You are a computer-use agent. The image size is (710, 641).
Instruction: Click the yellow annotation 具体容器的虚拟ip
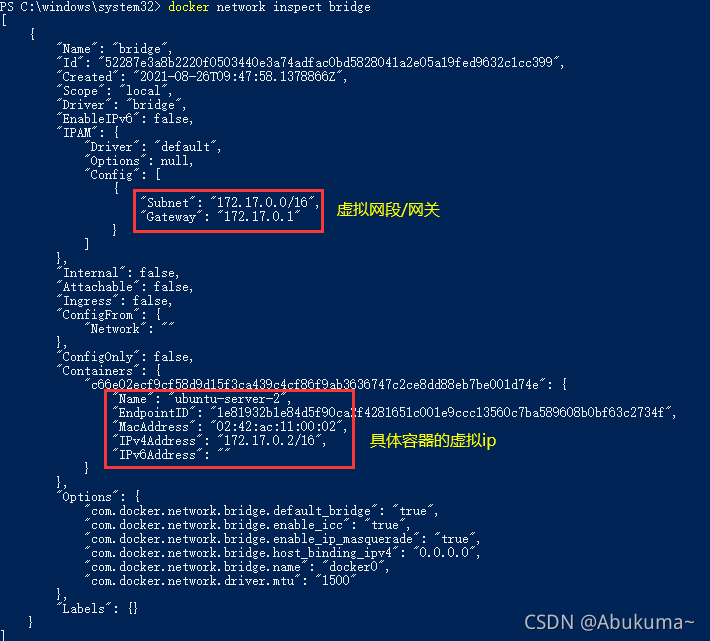[433, 440]
